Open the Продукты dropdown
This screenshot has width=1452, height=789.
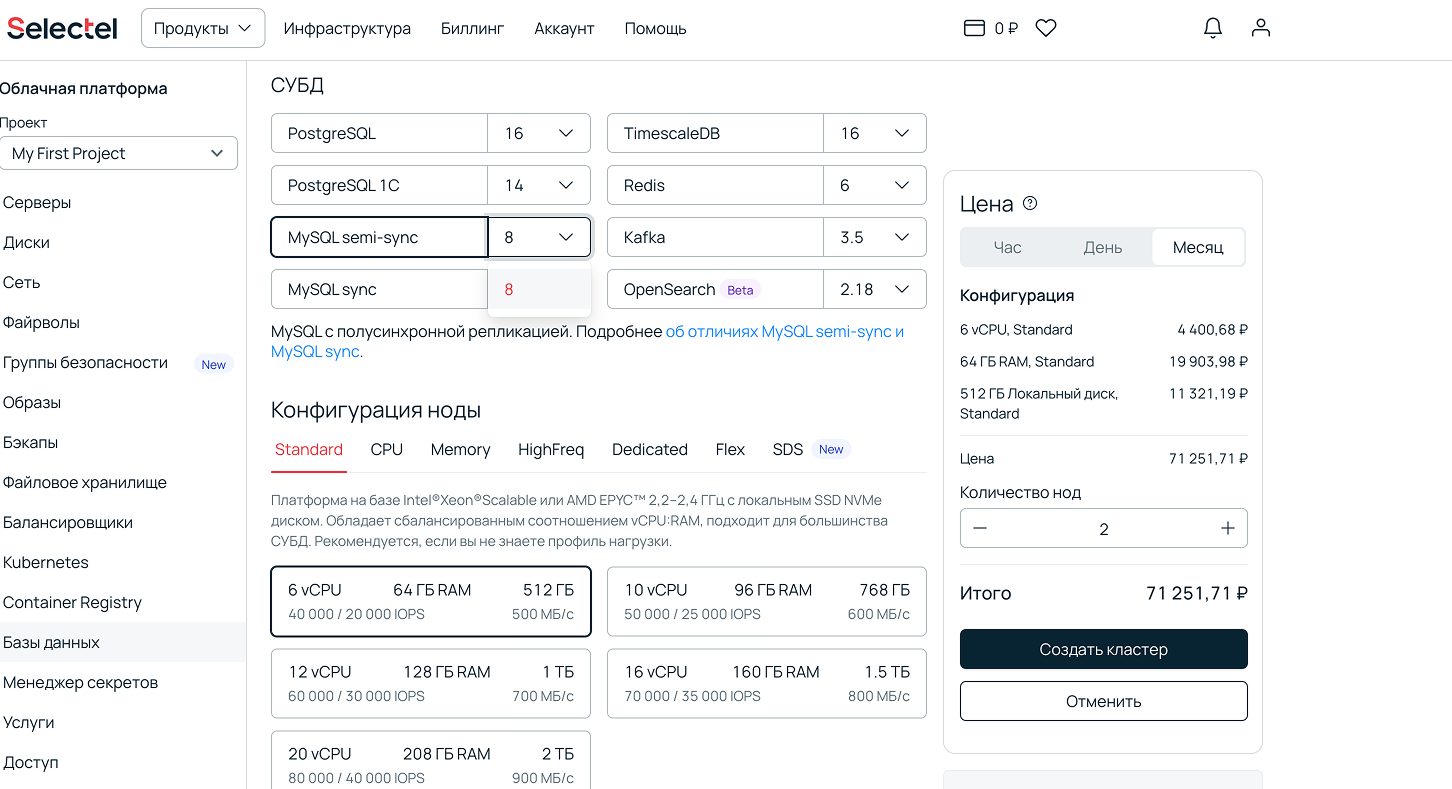[x=203, y=28]
